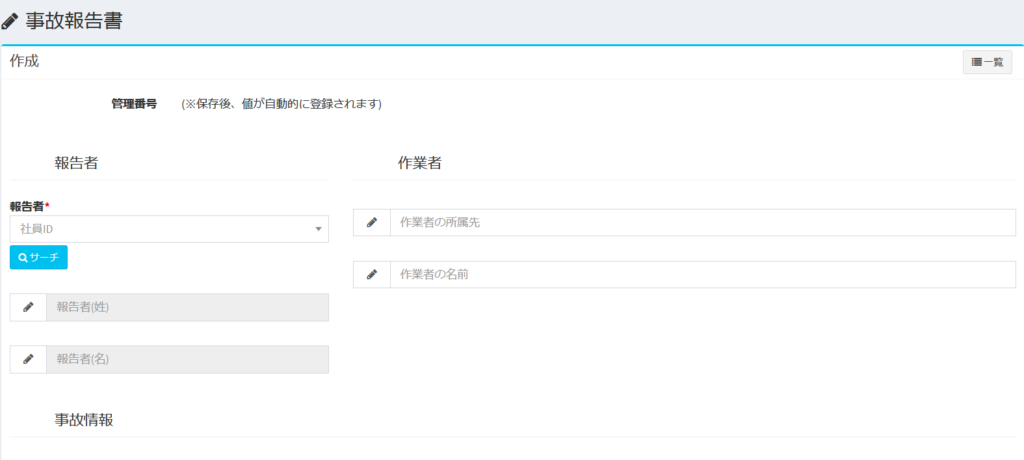This screenshot has height=460, width=1024.
Task: Open the 一覧 list button
Action: [x=987, y=62]
